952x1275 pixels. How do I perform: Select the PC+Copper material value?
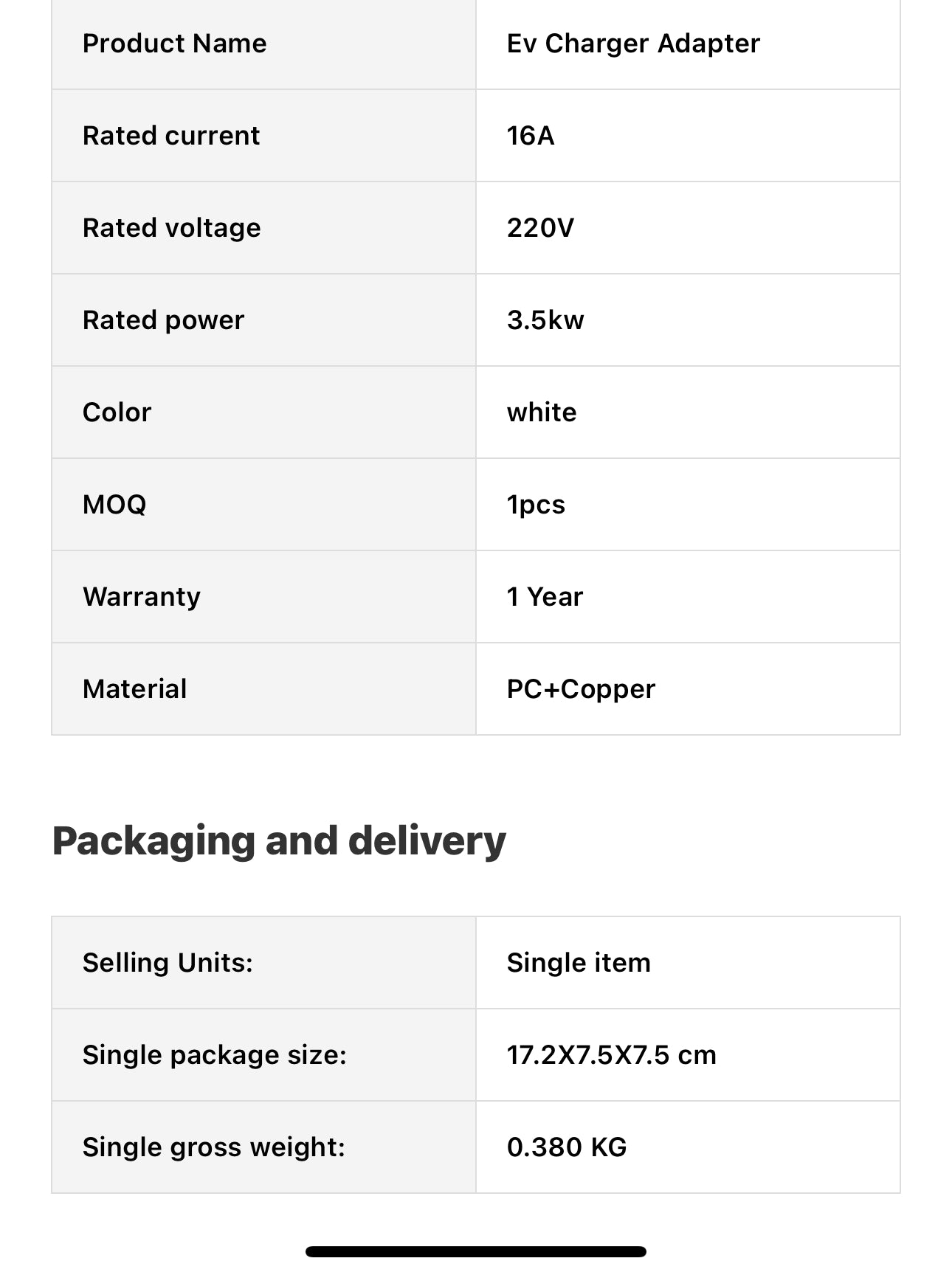581,689
